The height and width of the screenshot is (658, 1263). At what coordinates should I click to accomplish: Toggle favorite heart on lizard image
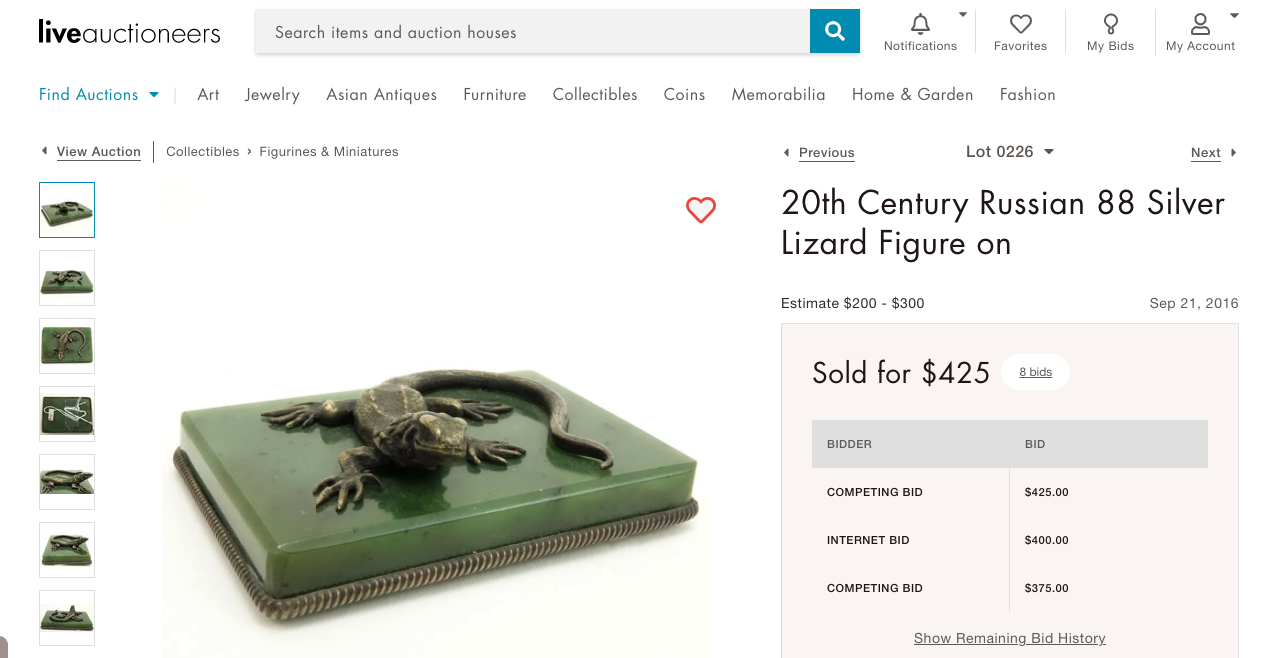701,210
